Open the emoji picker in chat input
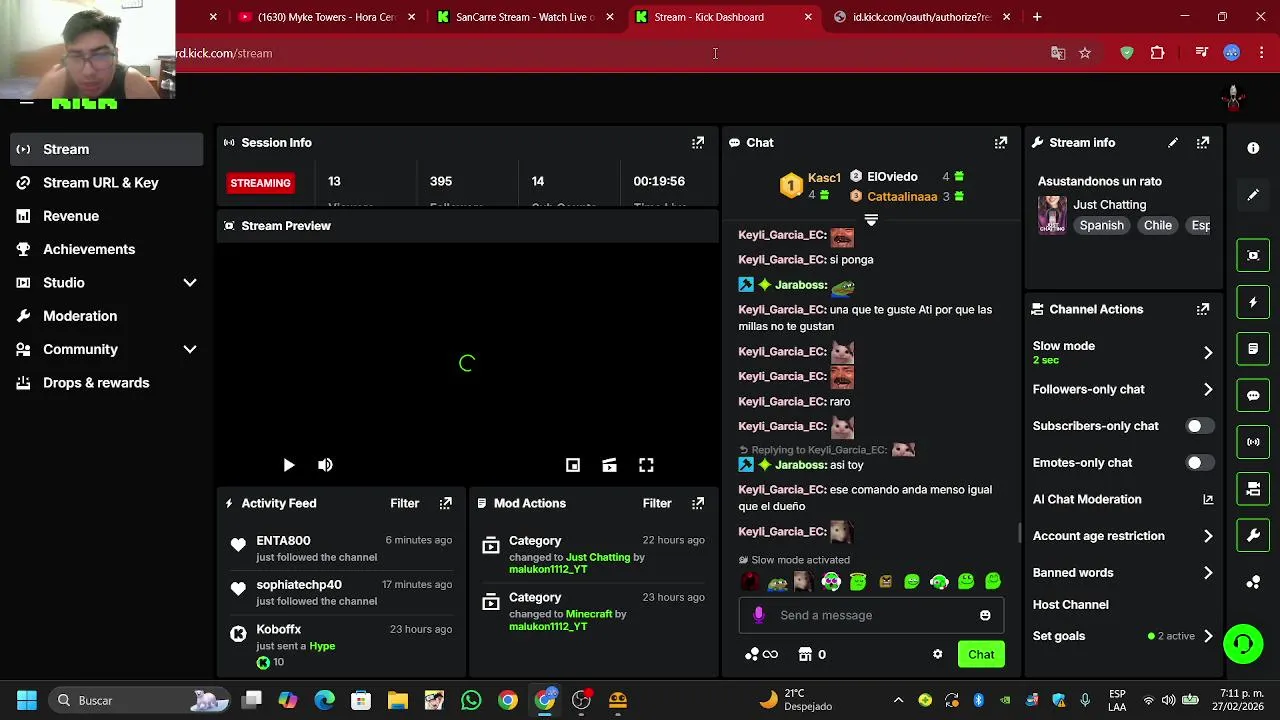The image size is (1280, 720). point(985,615)
